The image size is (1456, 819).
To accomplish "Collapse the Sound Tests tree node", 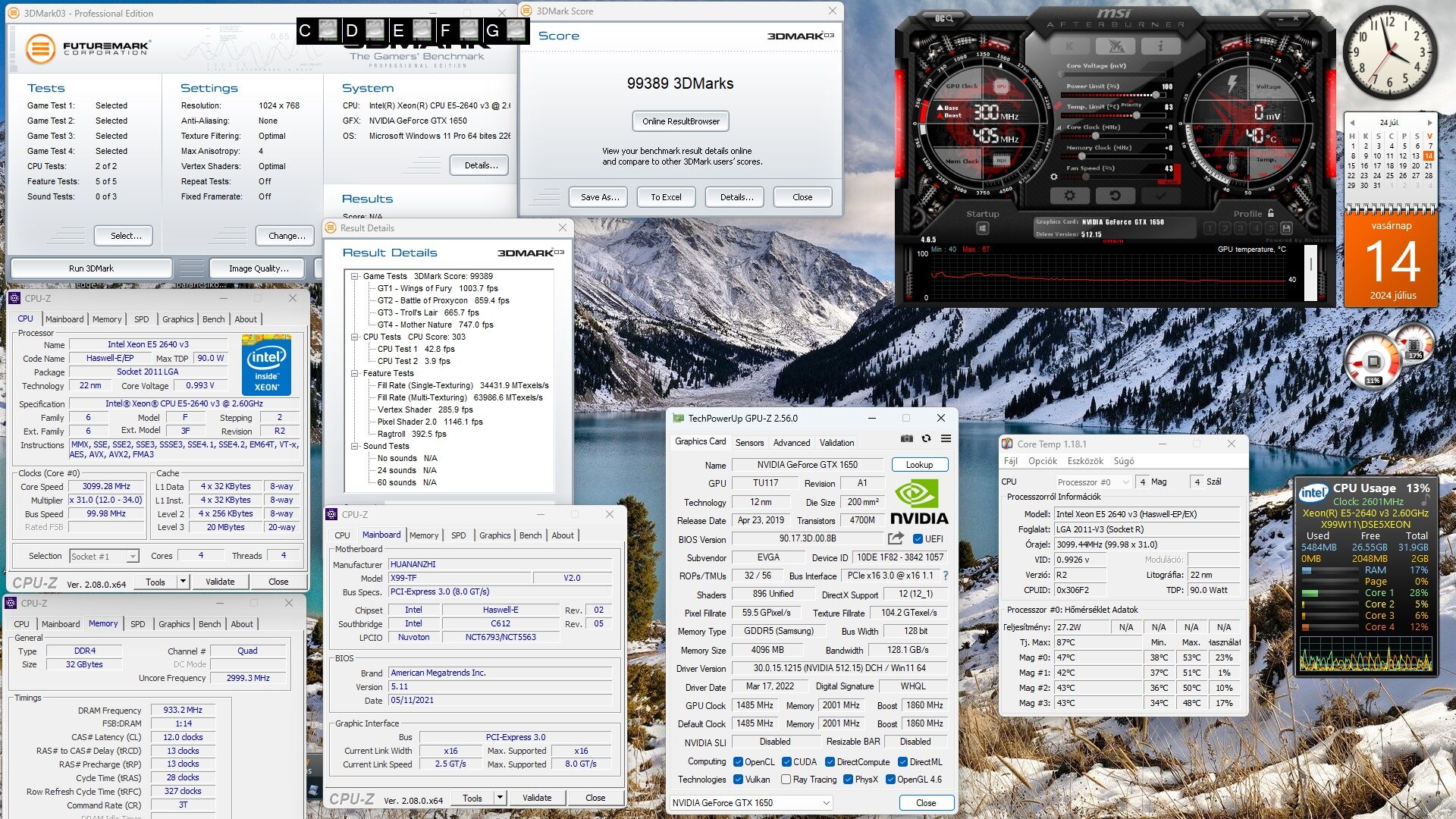I will [x=354, y=446].
